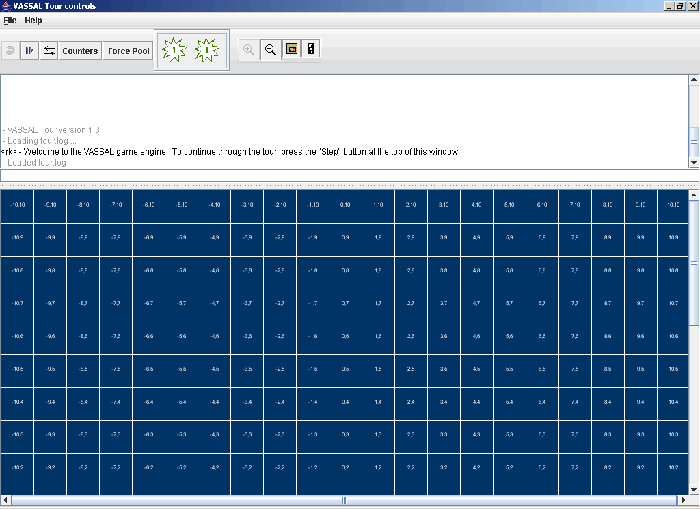Select map cell labeled -10,10
Viewport: 700px width, 509px height.
pyautogui.click(x=17, y=205)
